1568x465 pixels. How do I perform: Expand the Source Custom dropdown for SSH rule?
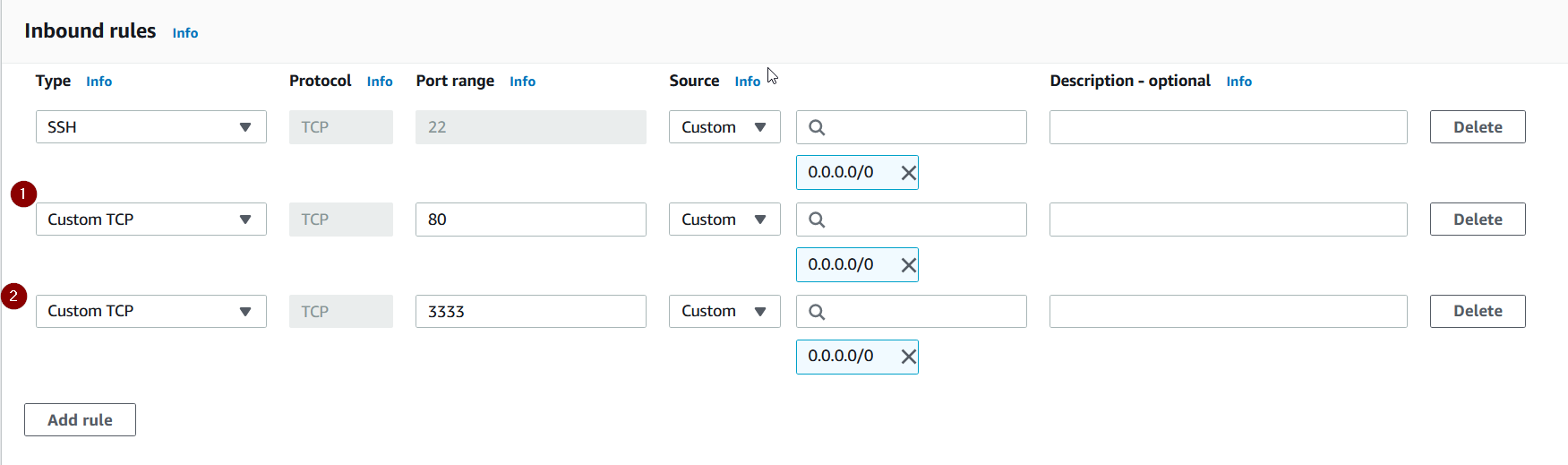point(724,127)
